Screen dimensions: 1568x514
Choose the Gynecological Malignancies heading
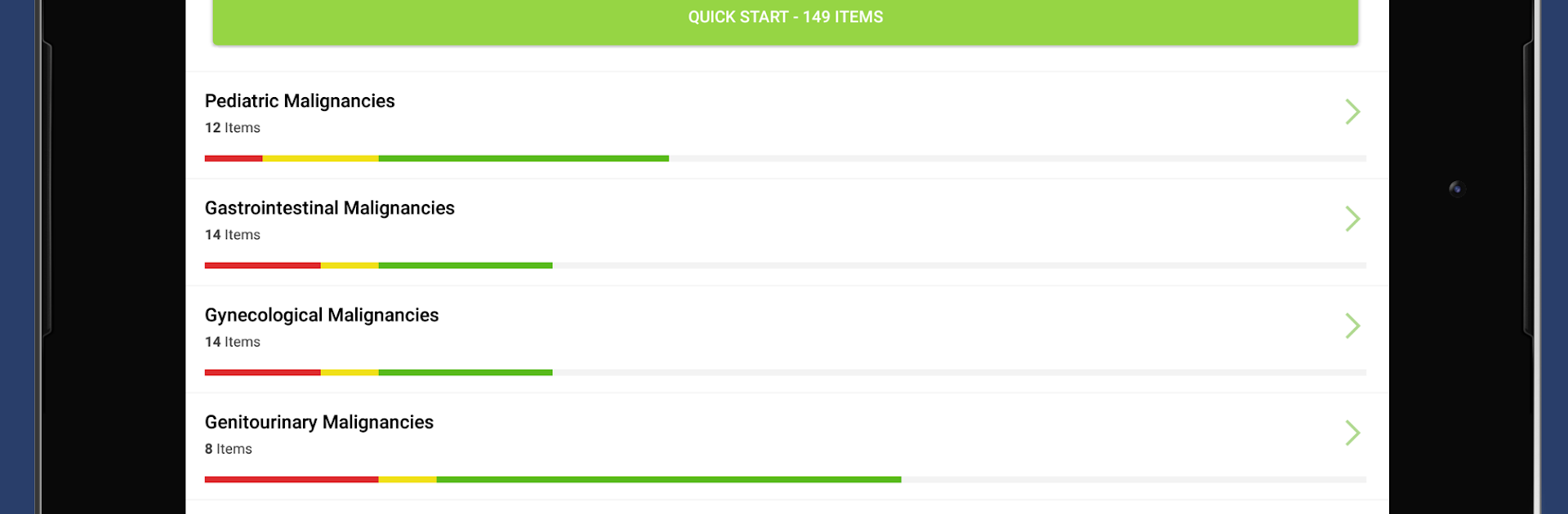322,315
